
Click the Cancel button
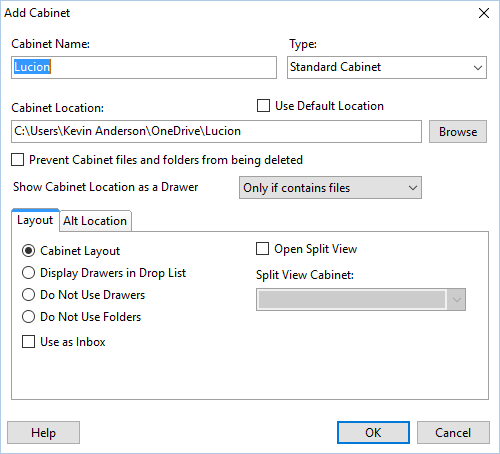pyautogui.click(x=453, y=433)
